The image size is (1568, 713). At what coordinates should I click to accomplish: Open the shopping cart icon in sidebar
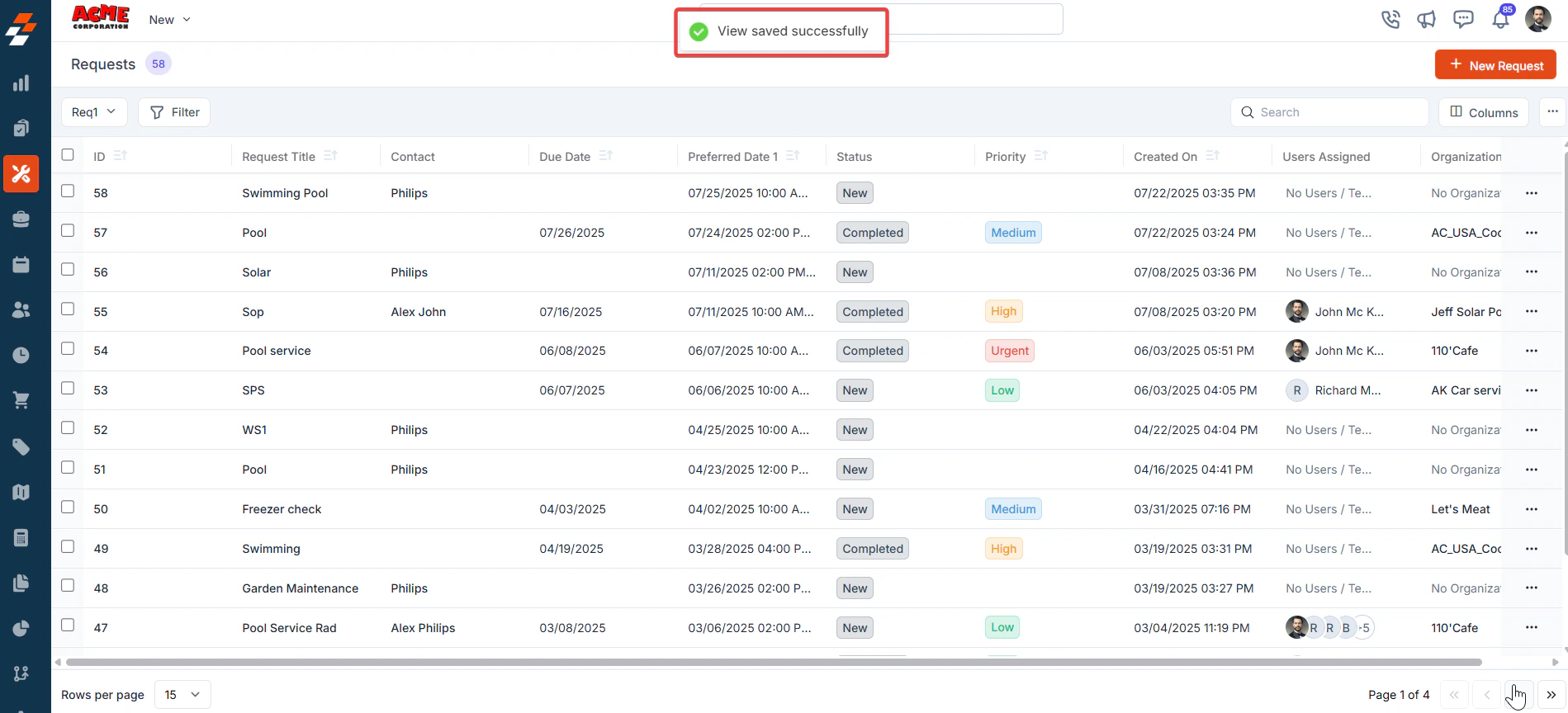(21, 400)
